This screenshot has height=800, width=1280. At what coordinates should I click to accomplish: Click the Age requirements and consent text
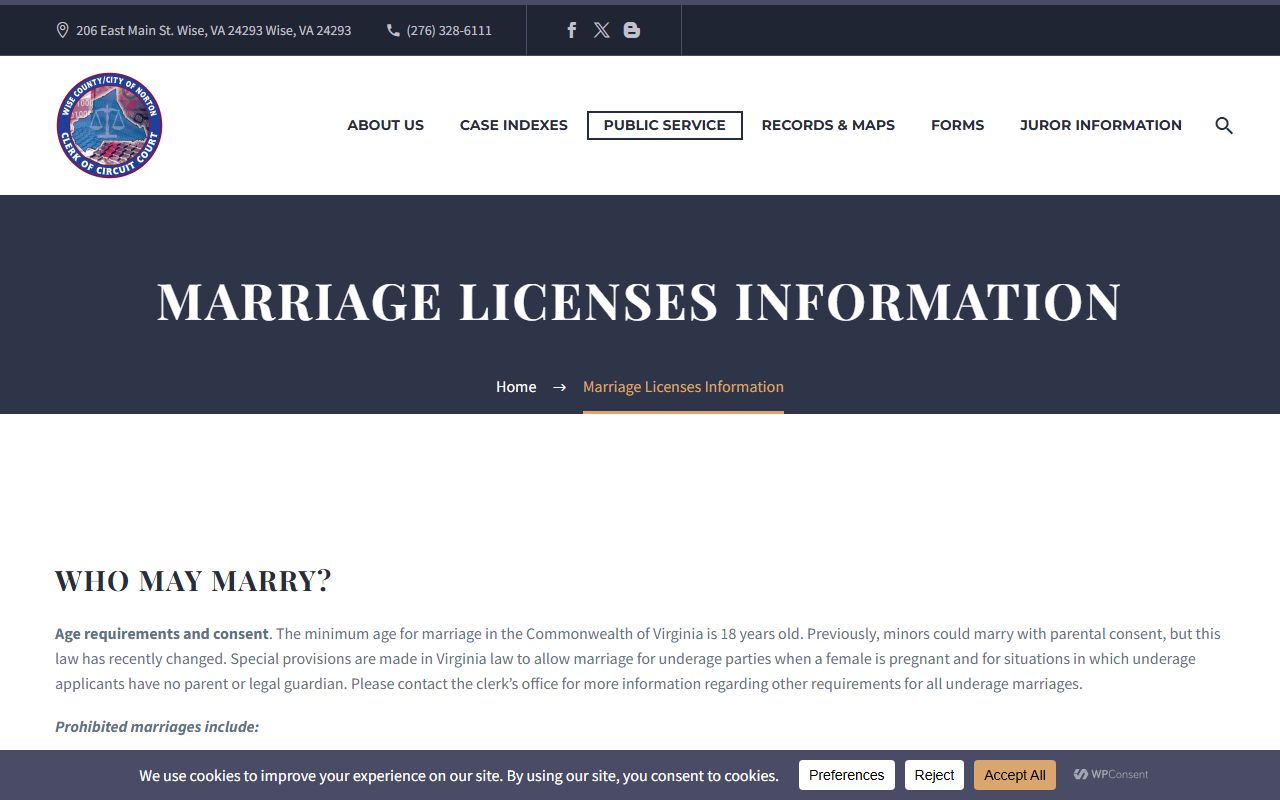[162, 633]
